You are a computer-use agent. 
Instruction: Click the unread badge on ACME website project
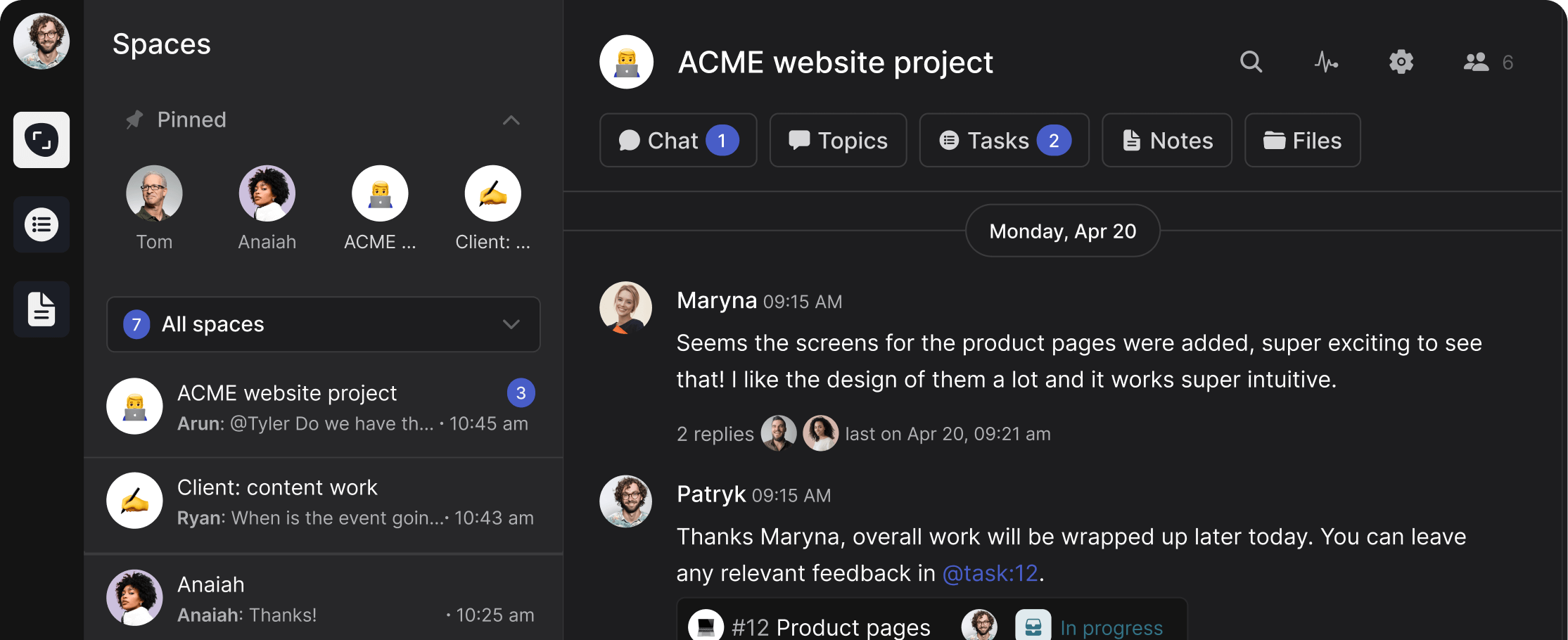tap(521, 392)
